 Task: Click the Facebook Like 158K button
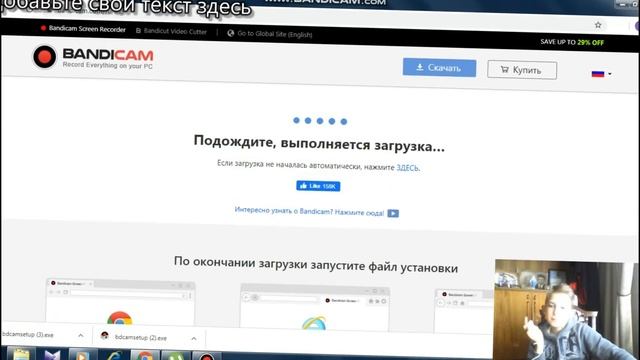click(318, 186)
